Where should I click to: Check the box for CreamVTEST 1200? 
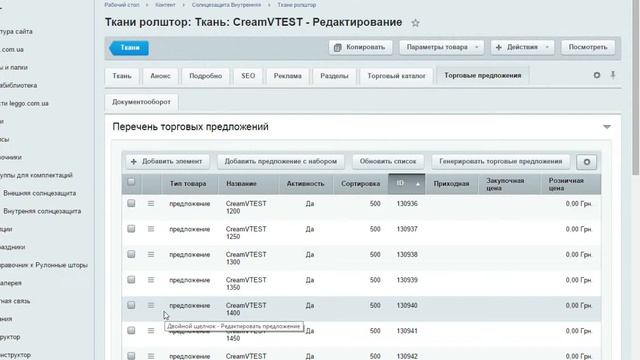tap(131, 203)
